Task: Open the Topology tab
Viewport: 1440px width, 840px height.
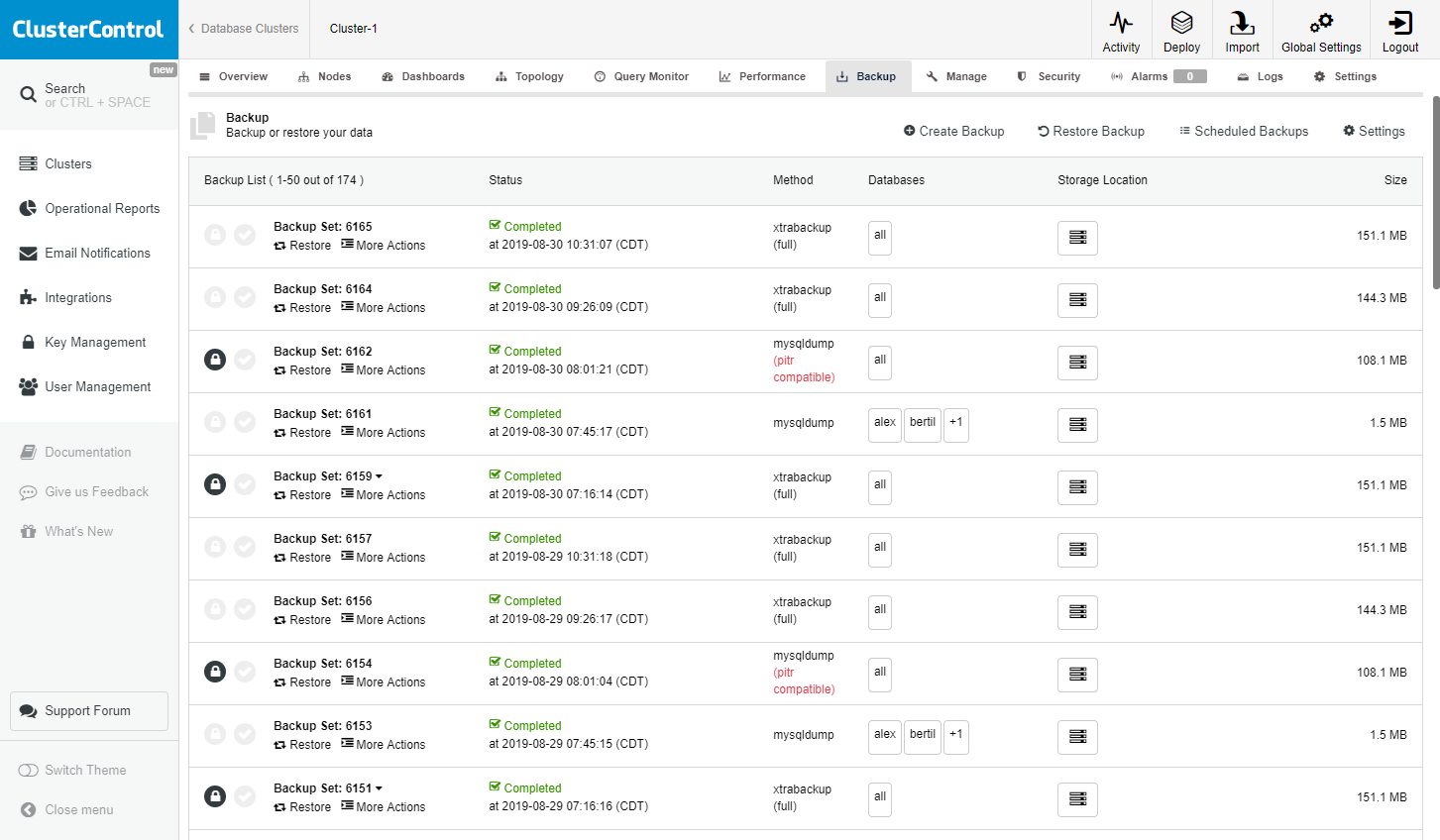Action: [530, 76]
